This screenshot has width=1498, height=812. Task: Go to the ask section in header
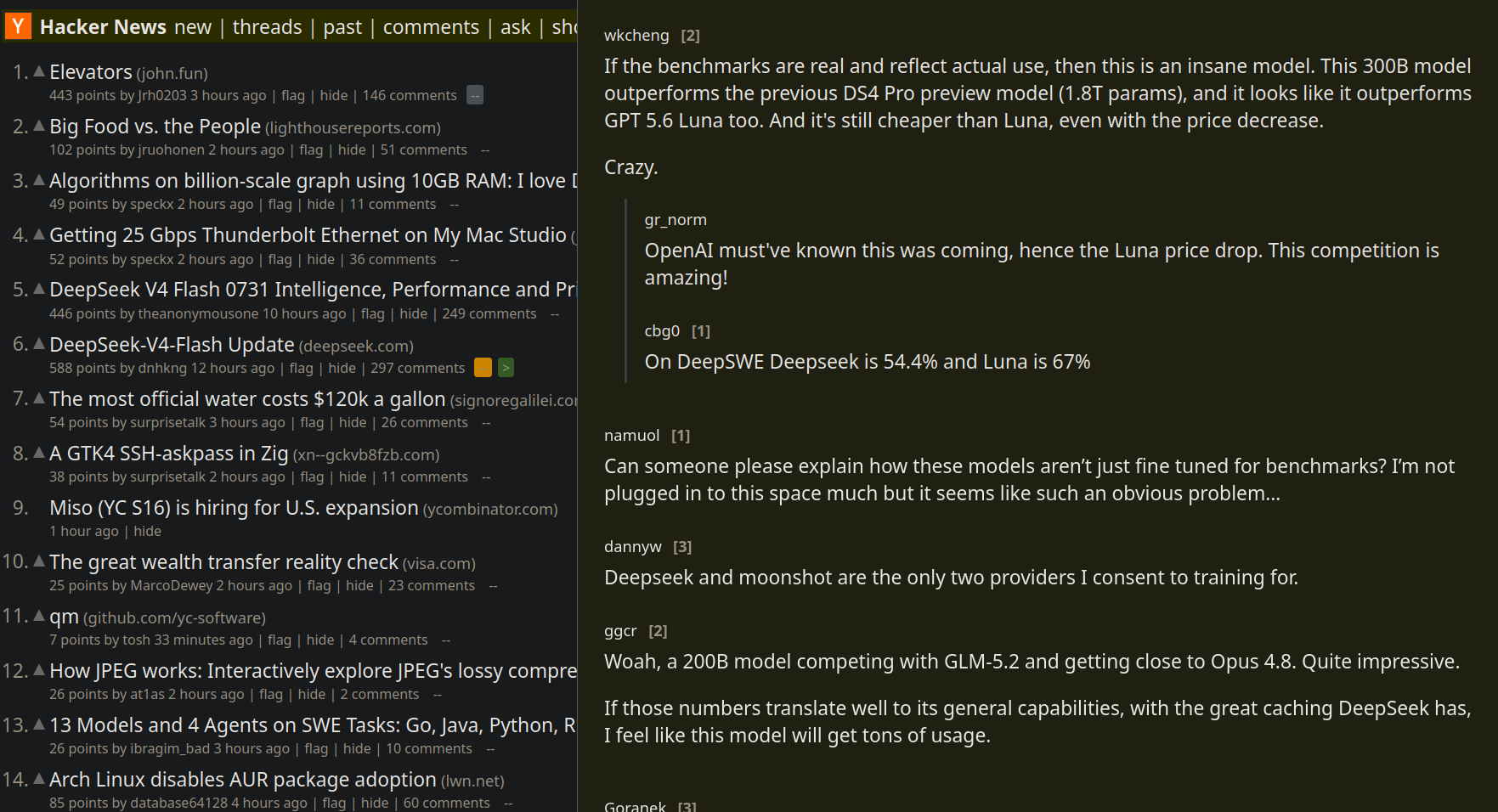click(516, 27)
